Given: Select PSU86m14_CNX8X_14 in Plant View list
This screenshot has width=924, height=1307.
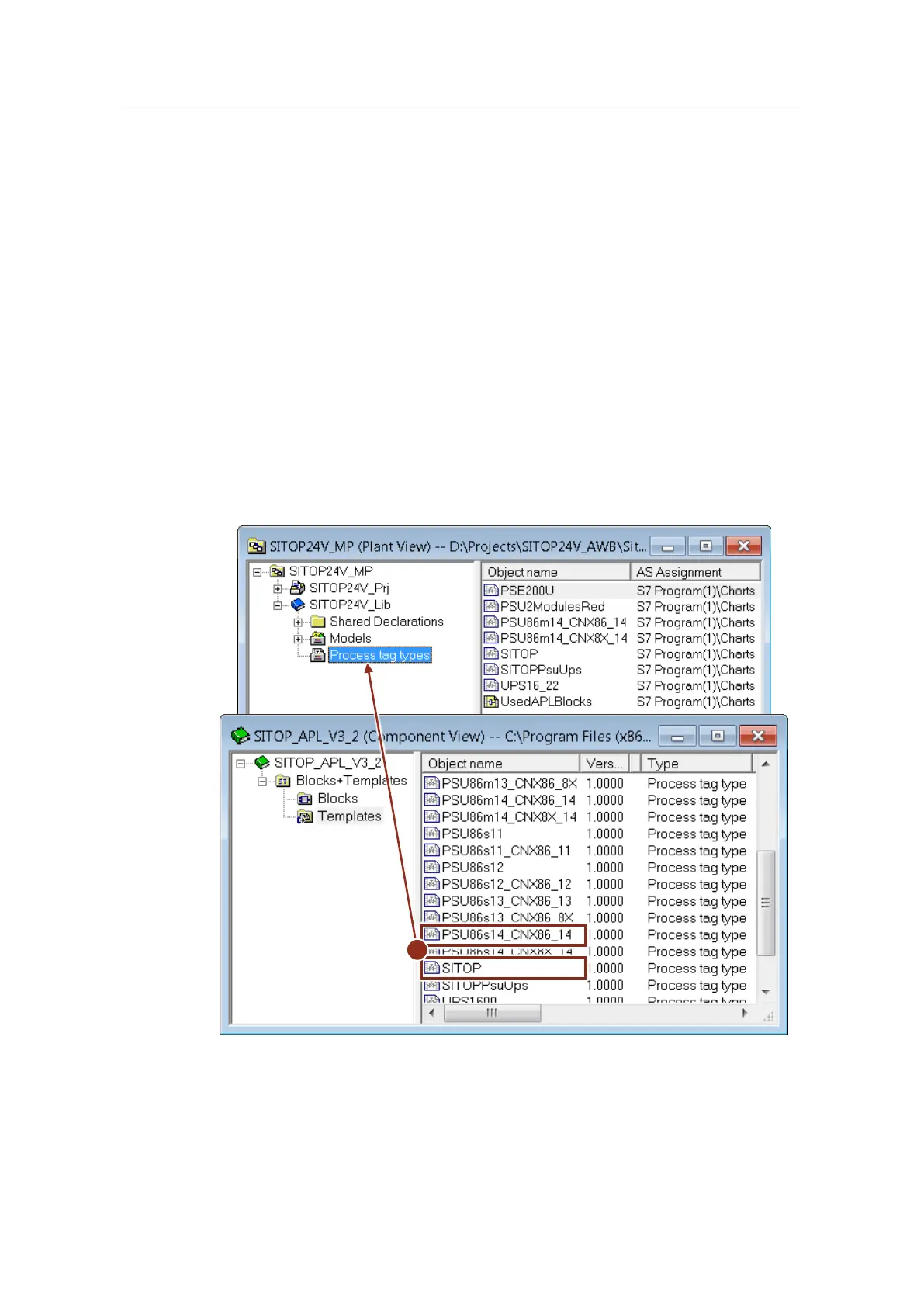Looking at the screenshot, I should 563,638.
